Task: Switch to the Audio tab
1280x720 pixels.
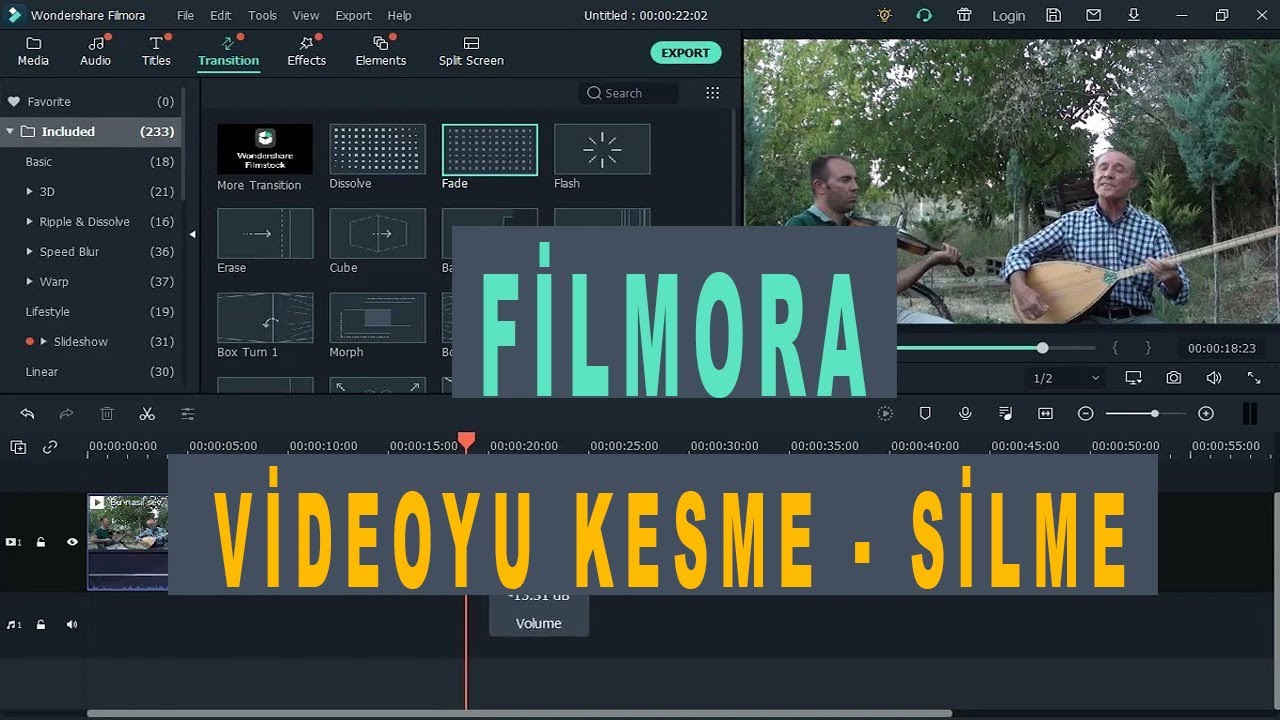Action: [96, 52]
